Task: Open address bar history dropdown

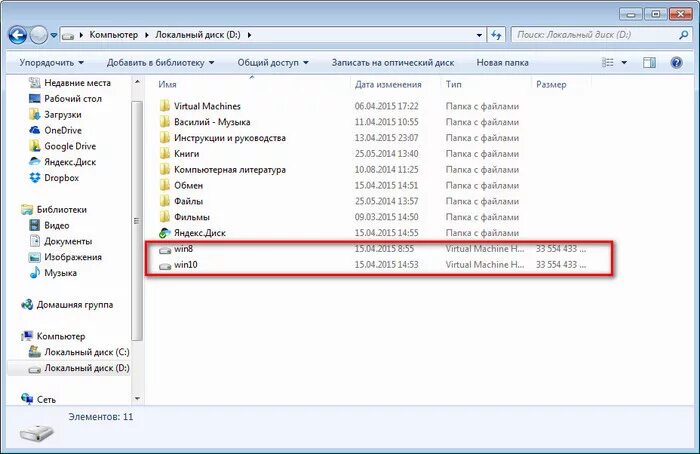Action: click(x=479, y=35)
